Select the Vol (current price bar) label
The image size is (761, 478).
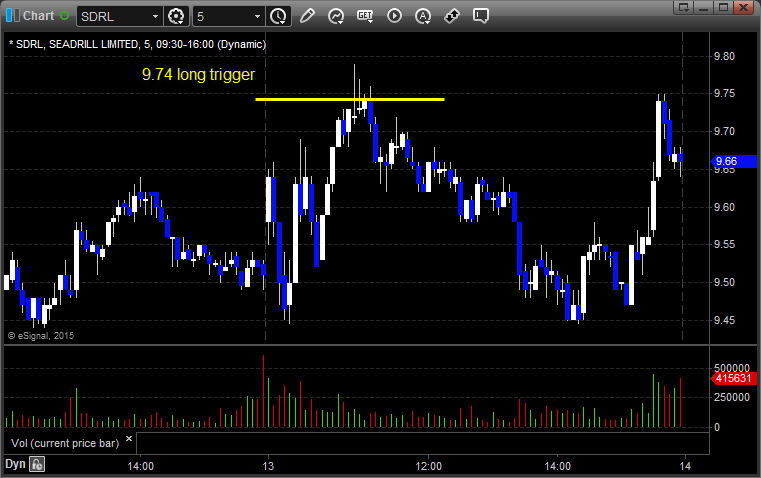point(65,443)
